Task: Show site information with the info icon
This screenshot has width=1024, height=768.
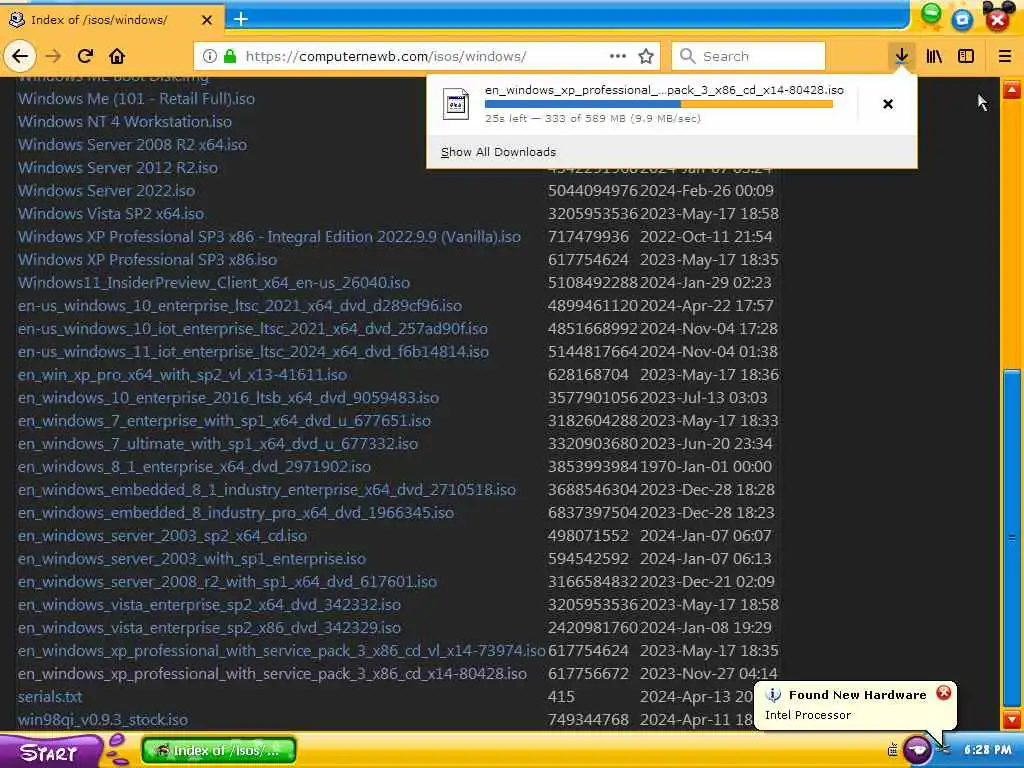Action: point(210,56)
